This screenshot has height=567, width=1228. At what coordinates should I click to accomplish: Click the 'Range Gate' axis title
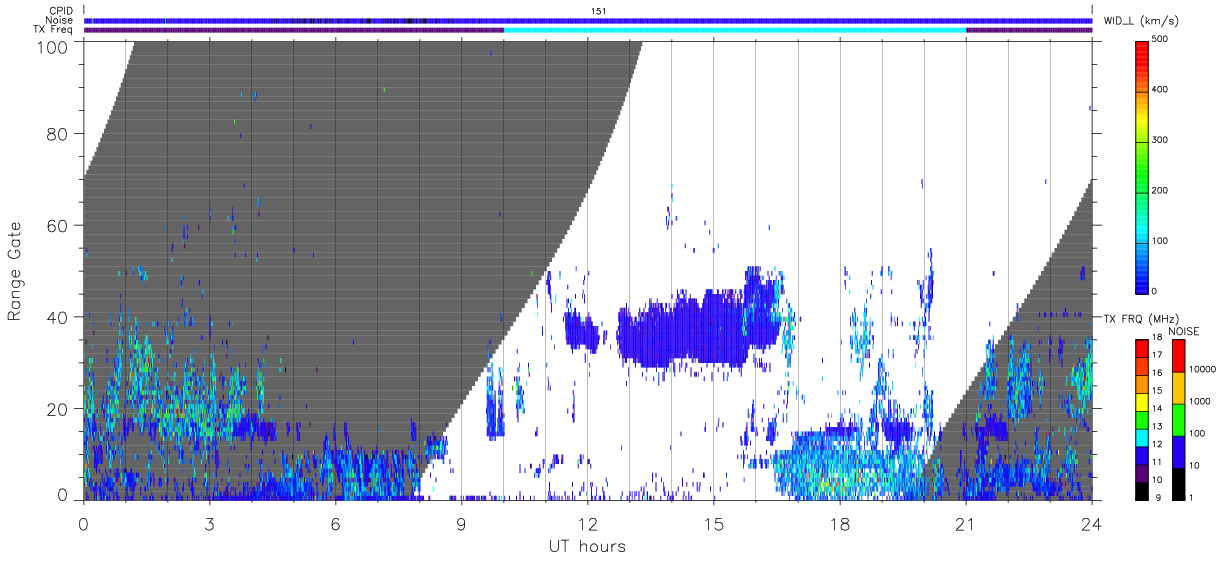click(x=15, y=270)
